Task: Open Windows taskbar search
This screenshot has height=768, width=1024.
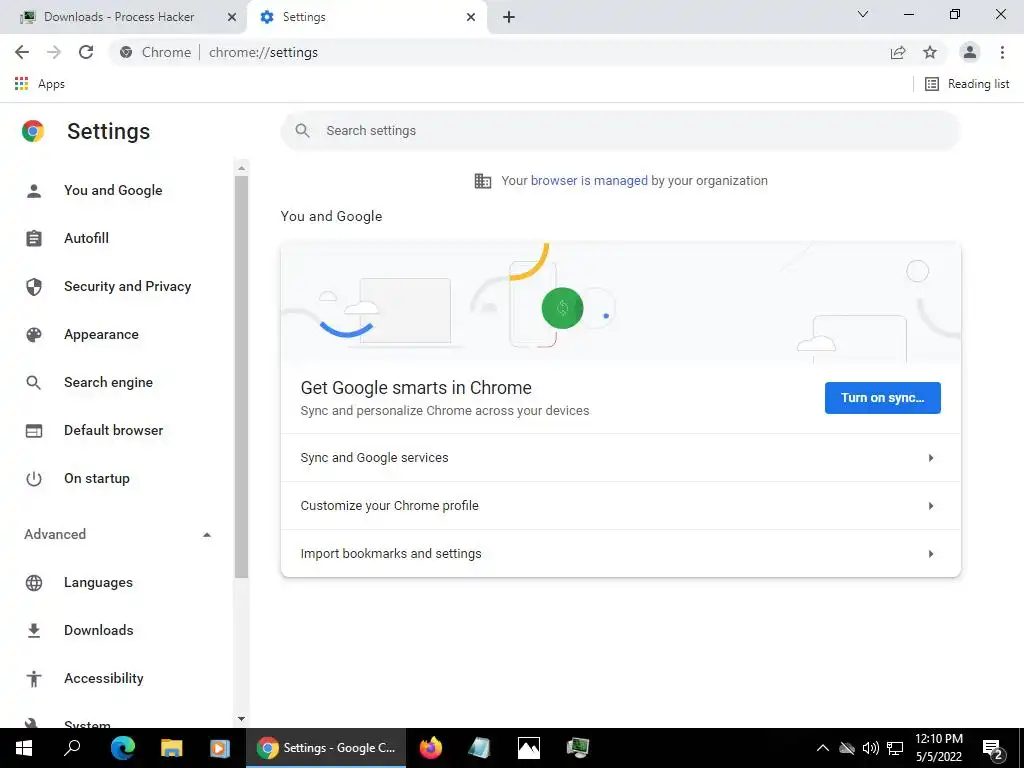Action: coord(72,748)
